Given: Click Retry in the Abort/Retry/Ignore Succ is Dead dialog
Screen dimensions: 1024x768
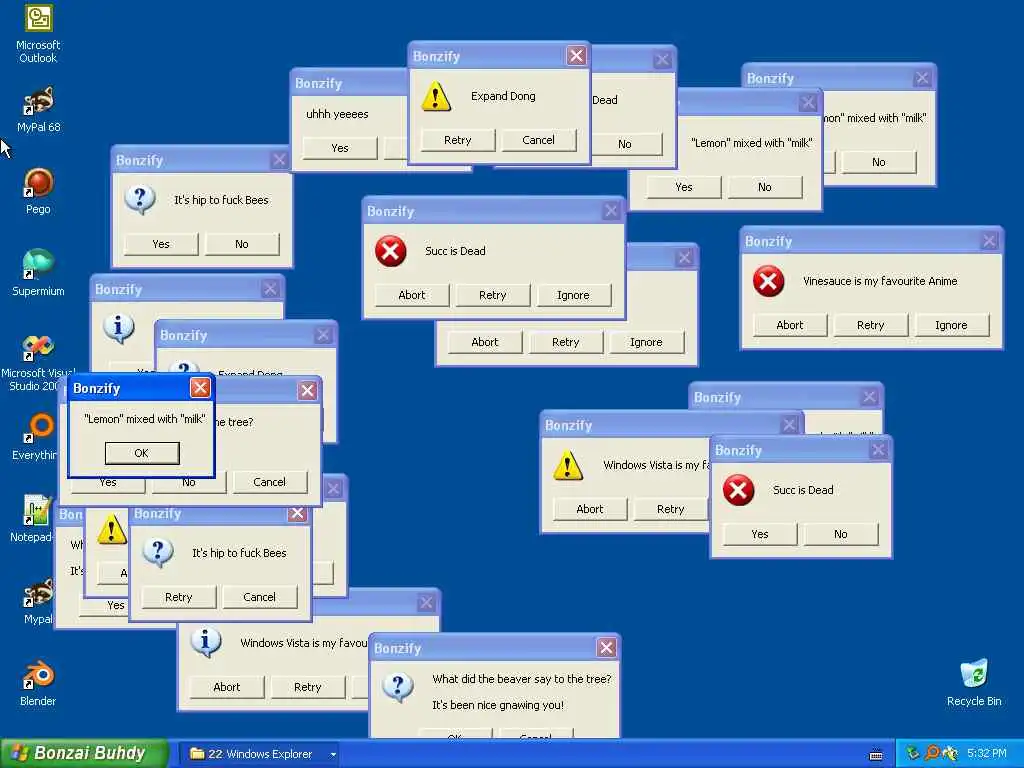Looking at the screenshot, I should (x=492, y=295).
